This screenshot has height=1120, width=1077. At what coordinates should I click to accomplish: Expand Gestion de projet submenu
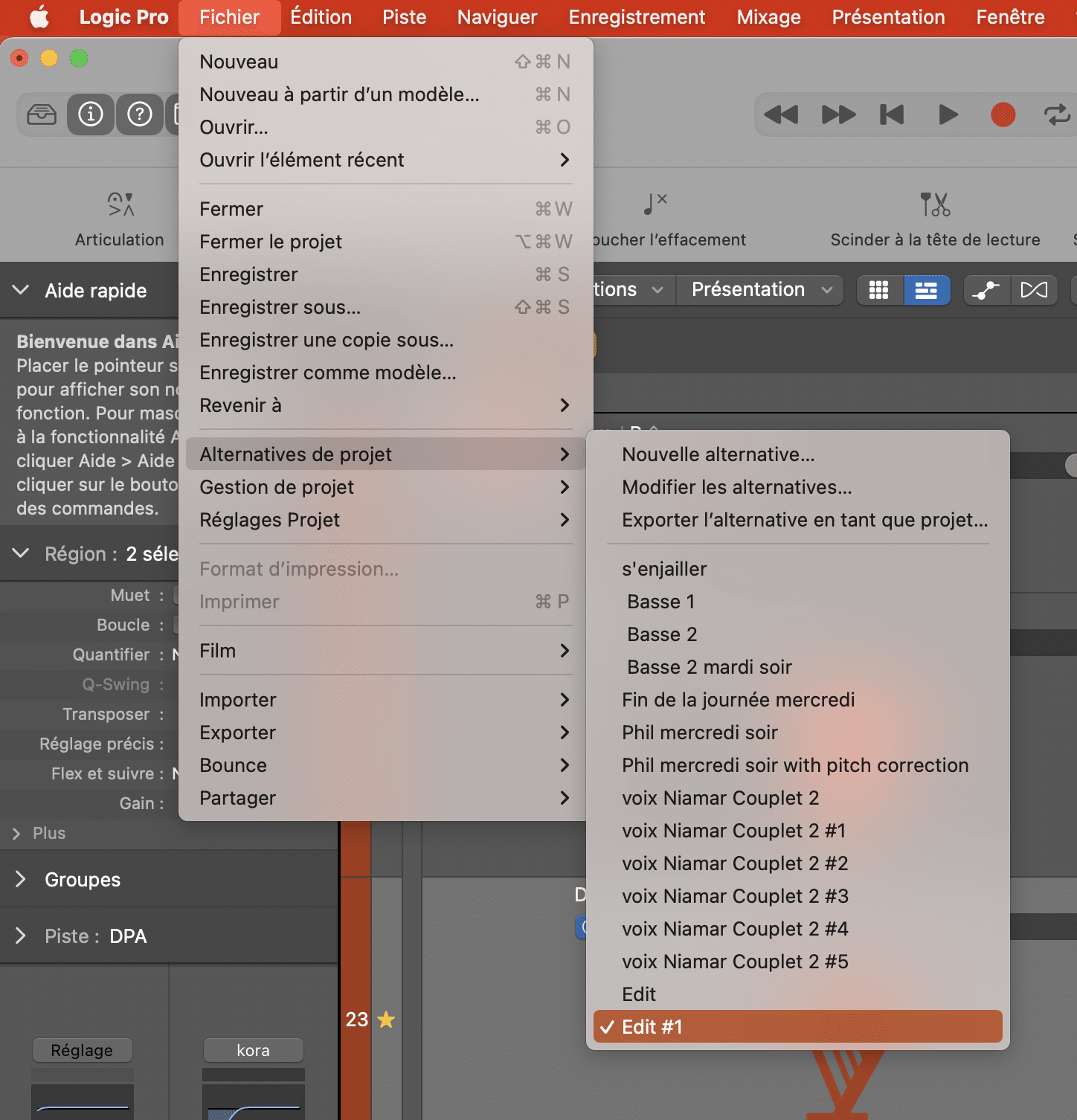[385, 487]
